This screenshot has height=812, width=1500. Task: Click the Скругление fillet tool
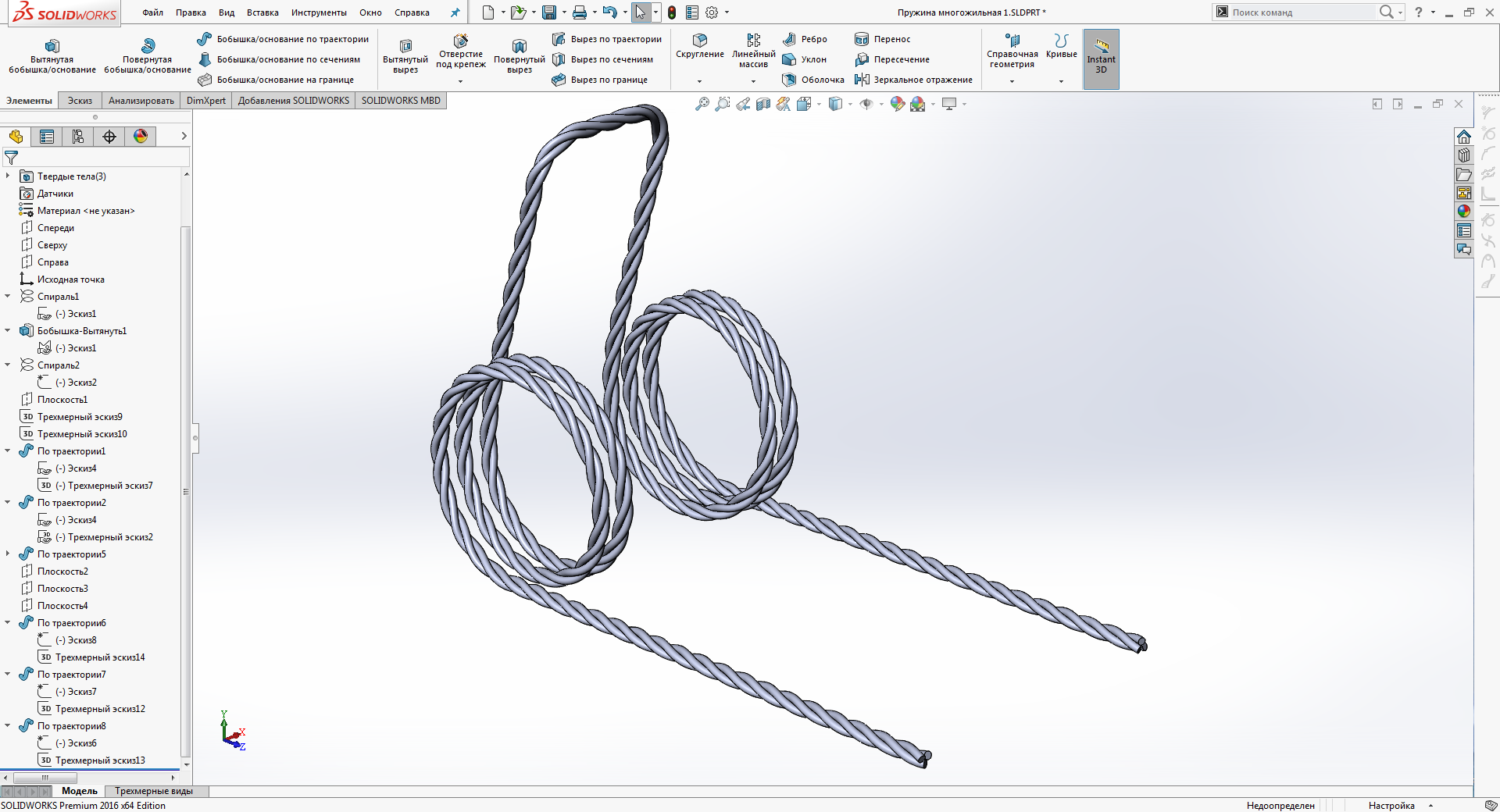[700, 46]
